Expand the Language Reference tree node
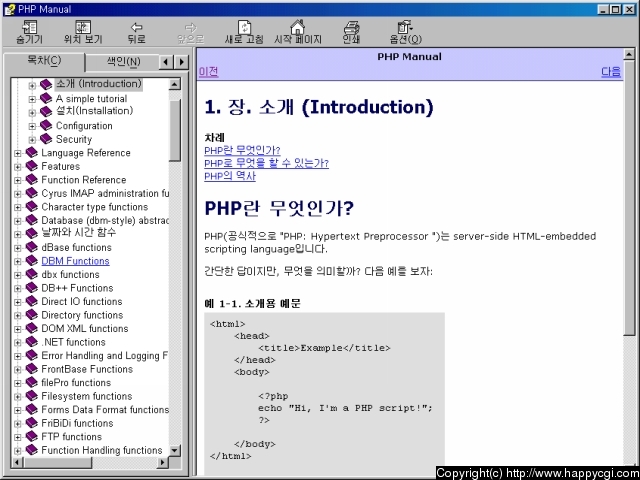This screenshot has height=480, width=640. (18, 153)
